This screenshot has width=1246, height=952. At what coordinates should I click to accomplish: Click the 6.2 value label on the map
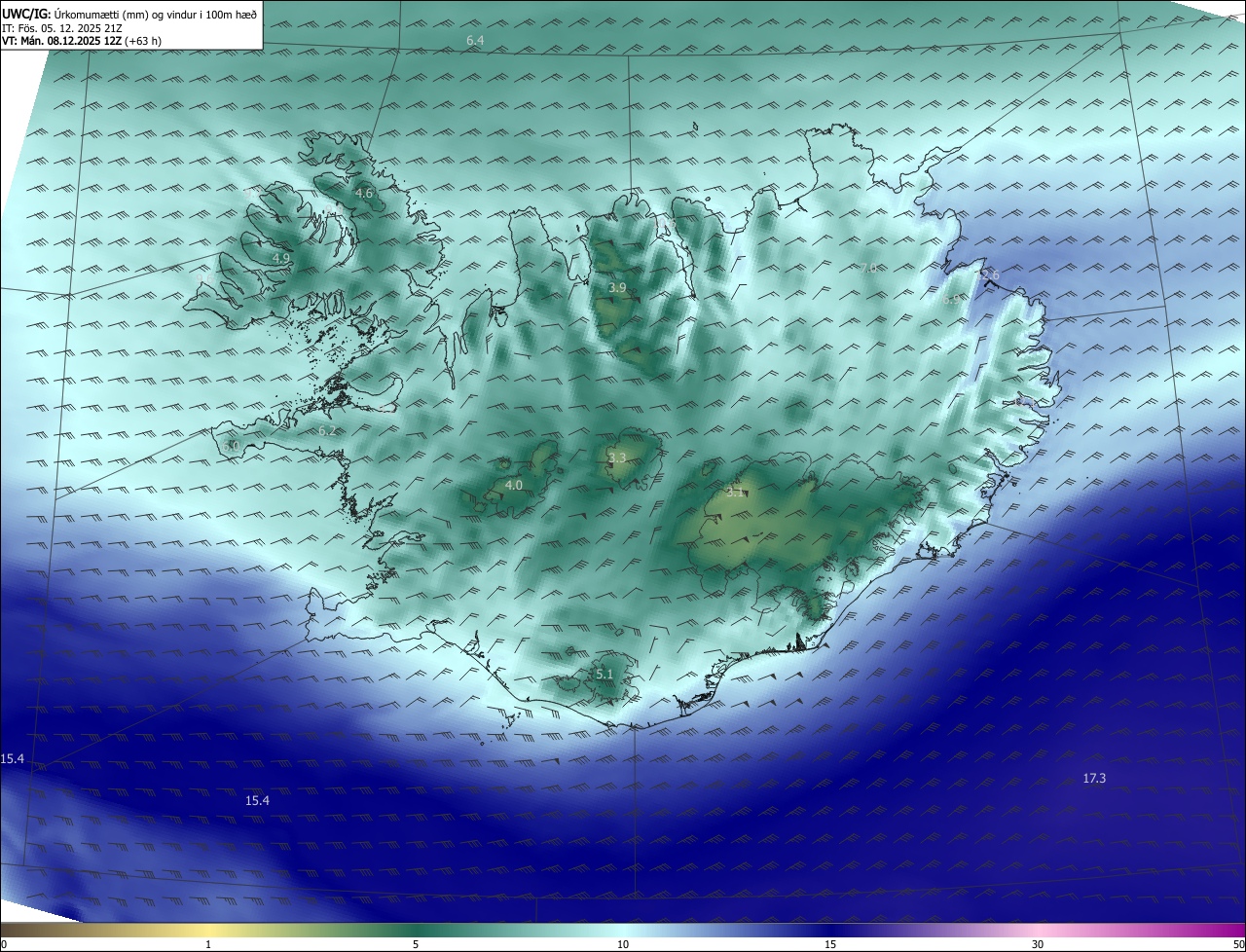(327, 430)
